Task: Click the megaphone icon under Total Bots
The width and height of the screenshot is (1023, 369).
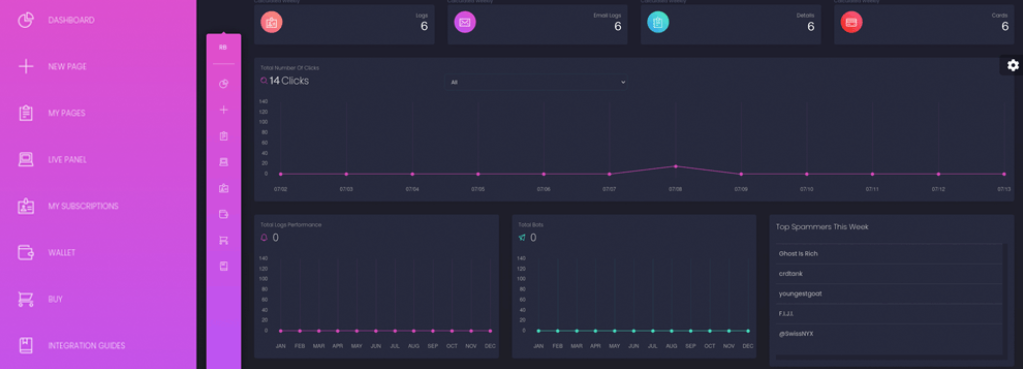Action: [522, 238]
